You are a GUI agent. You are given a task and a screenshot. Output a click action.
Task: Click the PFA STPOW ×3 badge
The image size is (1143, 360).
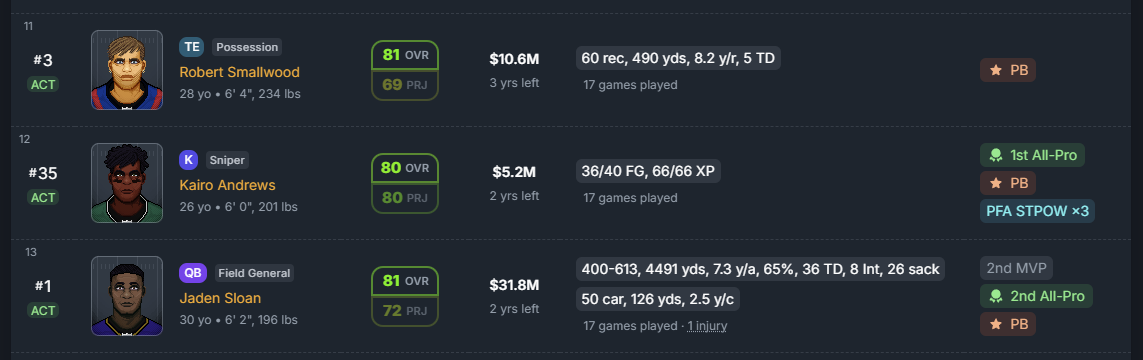tap(1037, 211)
